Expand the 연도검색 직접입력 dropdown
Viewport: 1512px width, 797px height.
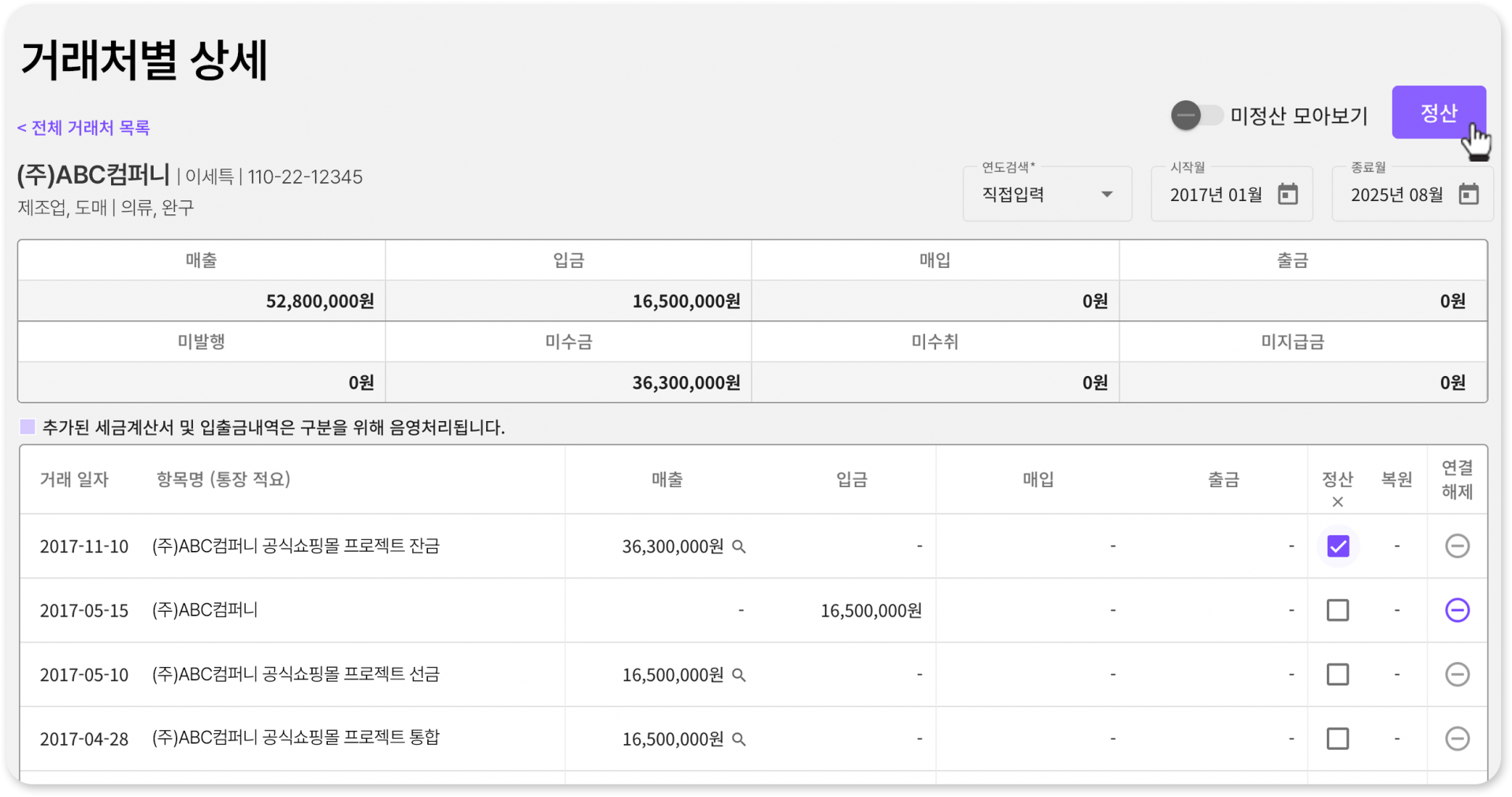[1047, 194]
